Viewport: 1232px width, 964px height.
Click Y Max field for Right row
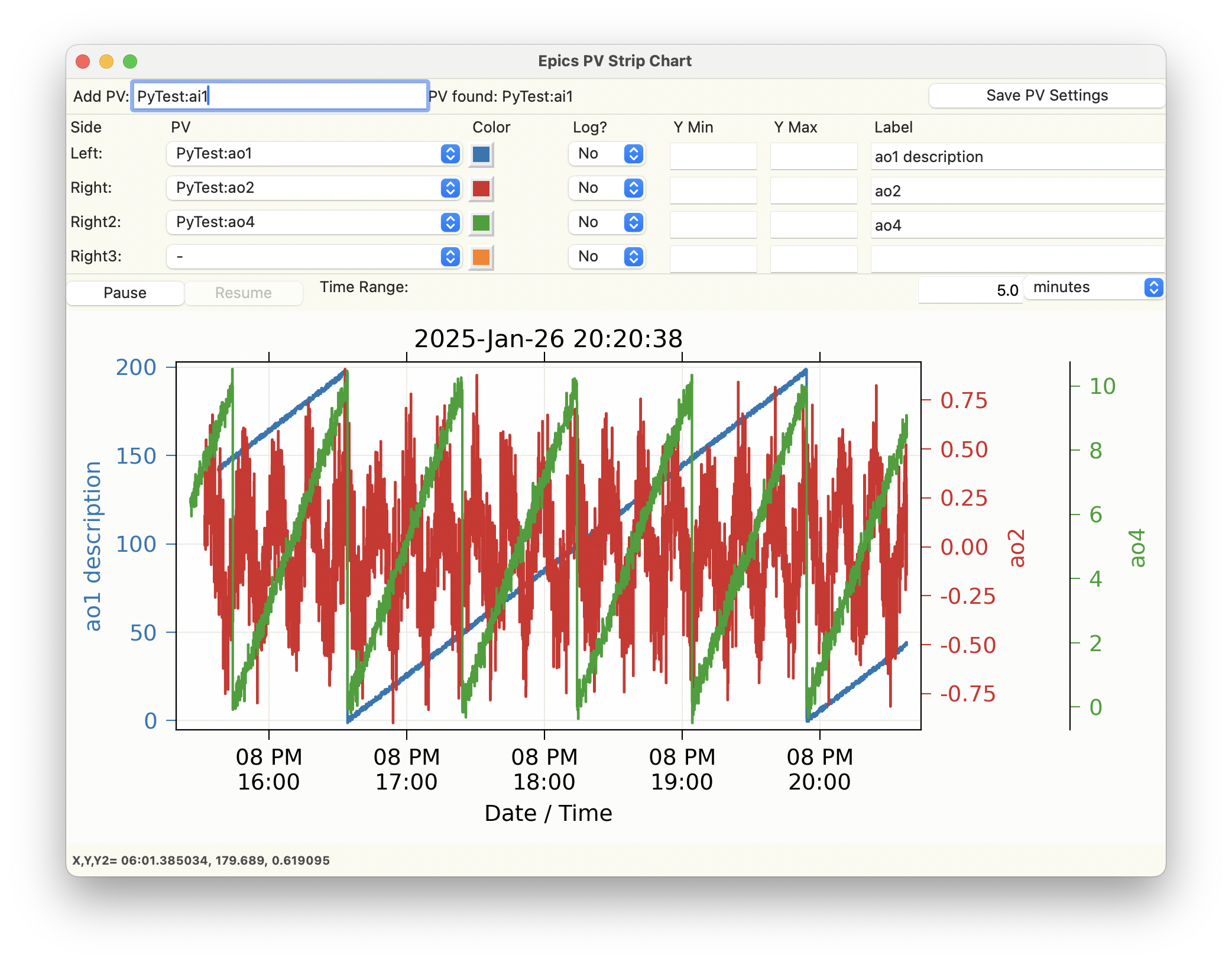[x=814, y=190]
